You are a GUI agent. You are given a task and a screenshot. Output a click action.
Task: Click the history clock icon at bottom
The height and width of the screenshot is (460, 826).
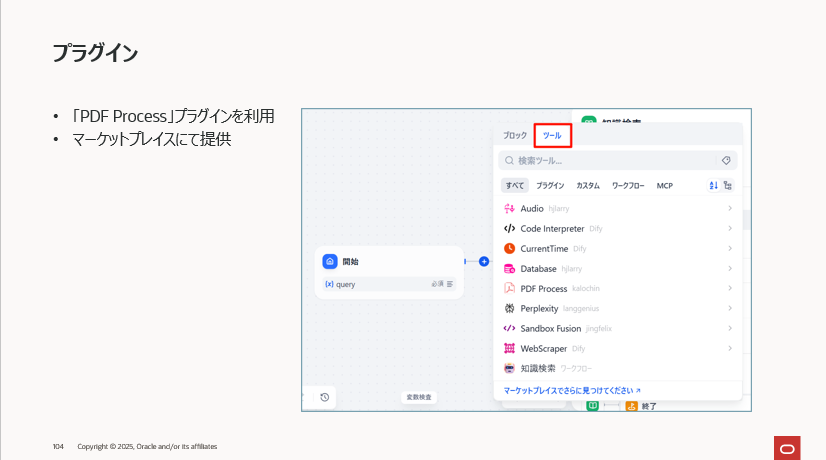coord(324,397)
